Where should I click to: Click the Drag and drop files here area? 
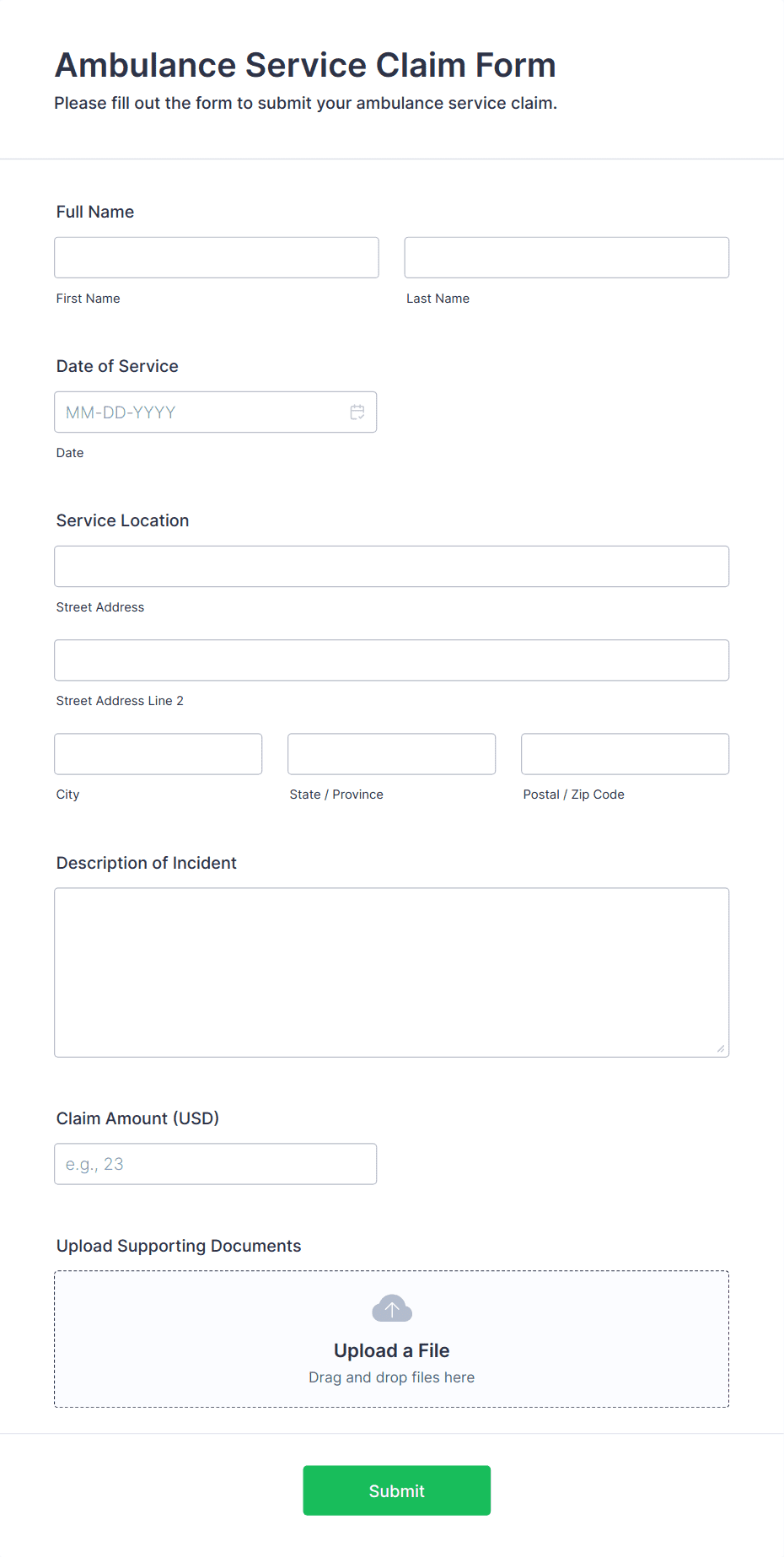(392, 1377)
